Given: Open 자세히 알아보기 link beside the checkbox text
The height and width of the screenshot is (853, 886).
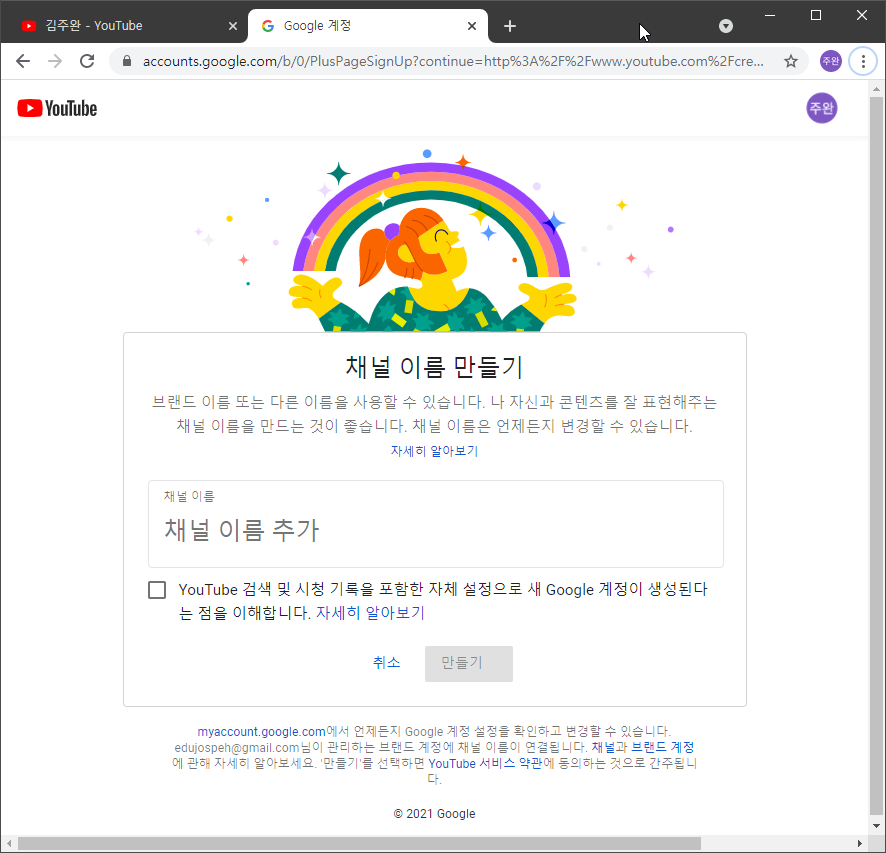Looking at the screenshot, I should click(370, 613).
